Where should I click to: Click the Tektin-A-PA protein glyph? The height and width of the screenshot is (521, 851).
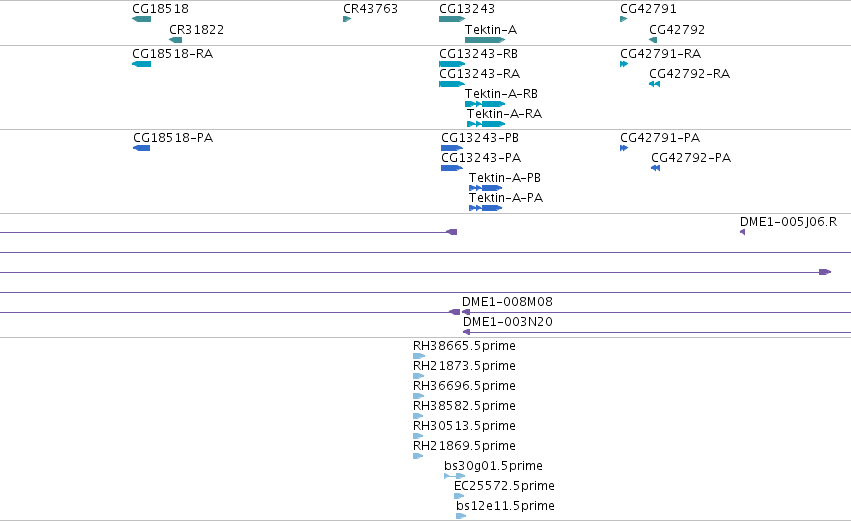[486, 208]
